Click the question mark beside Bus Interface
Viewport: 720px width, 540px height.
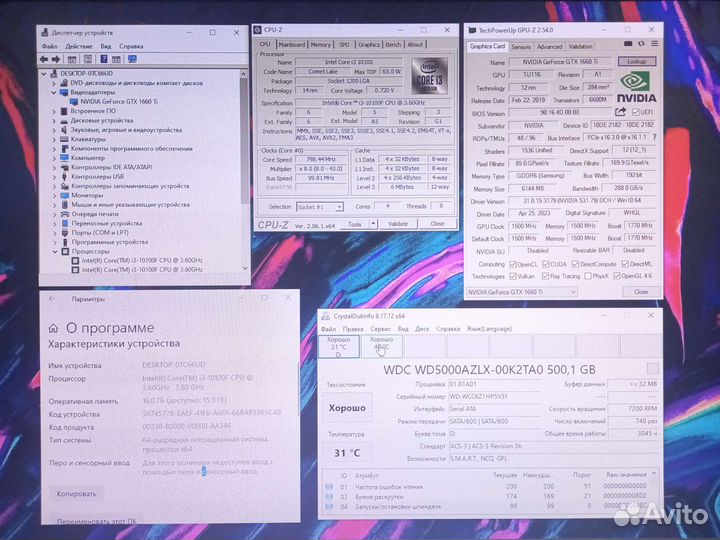654,137
